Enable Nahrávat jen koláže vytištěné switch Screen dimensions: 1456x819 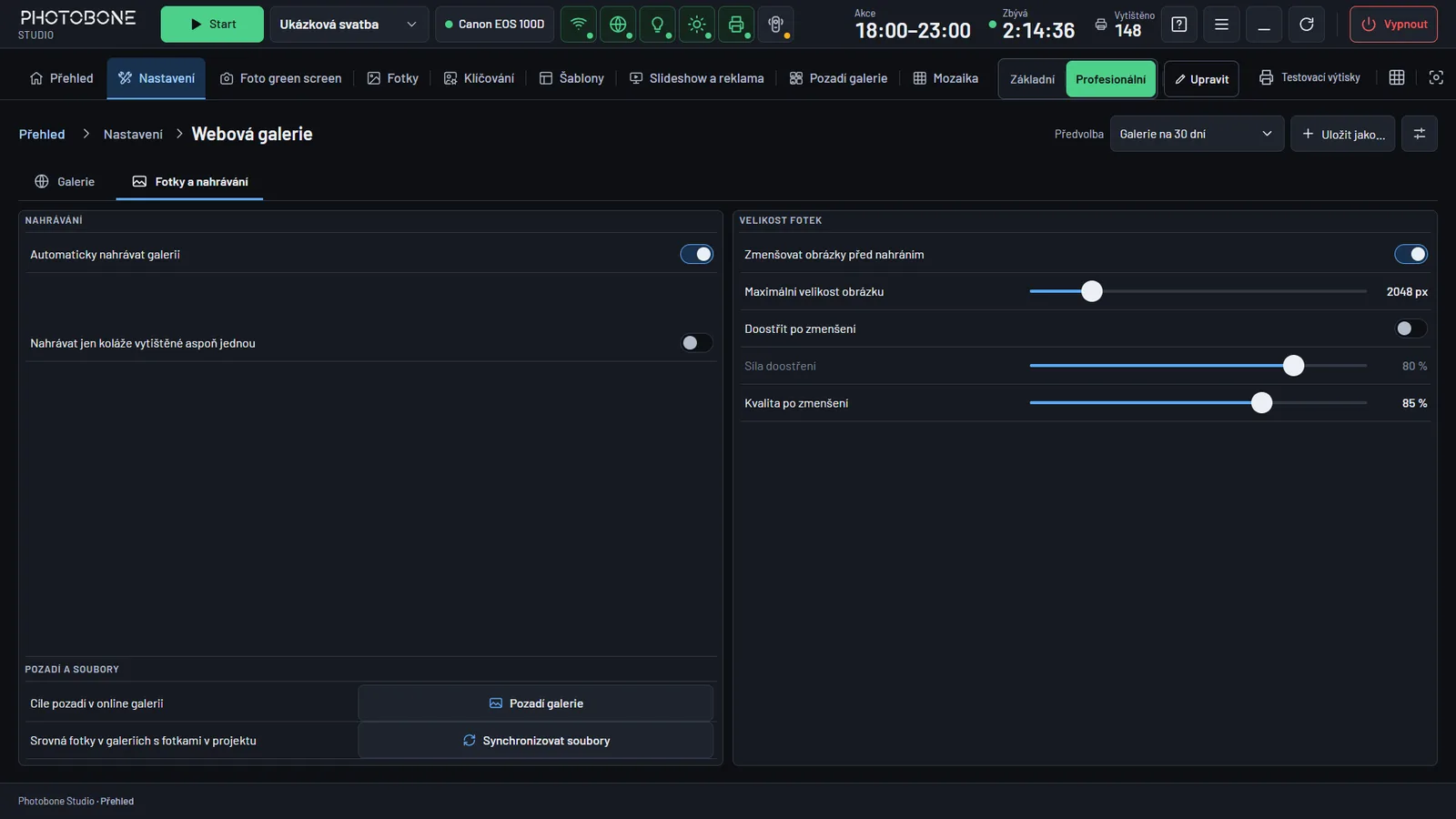click(697, 343)
